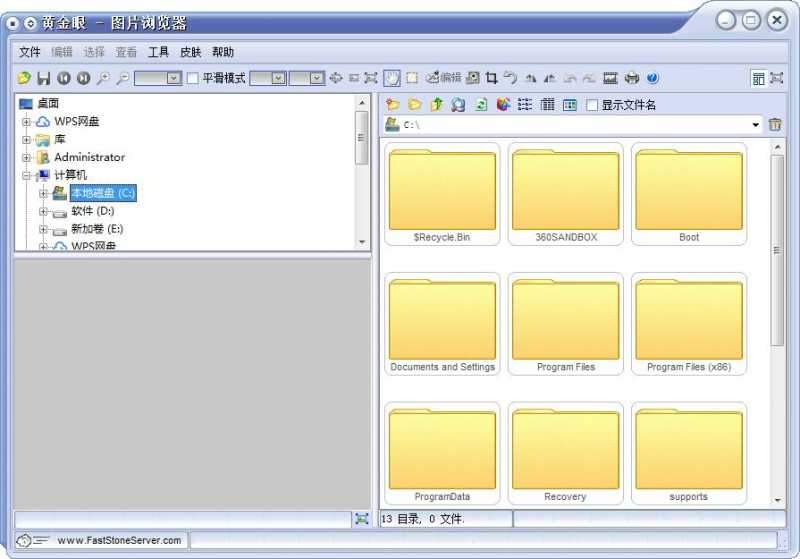Image resolution: width=800 pixels, height=559 pixels.
Task: Open Help via the blue question mark icon
Action: [x=653, y=78]
